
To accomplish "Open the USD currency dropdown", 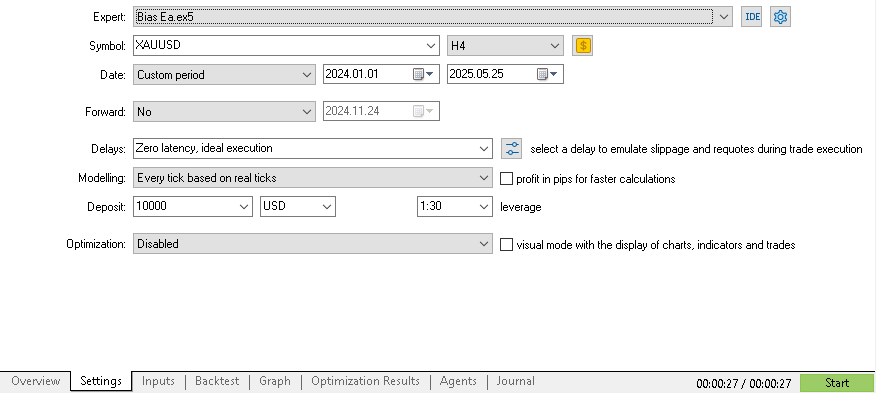I will point(298,206).
